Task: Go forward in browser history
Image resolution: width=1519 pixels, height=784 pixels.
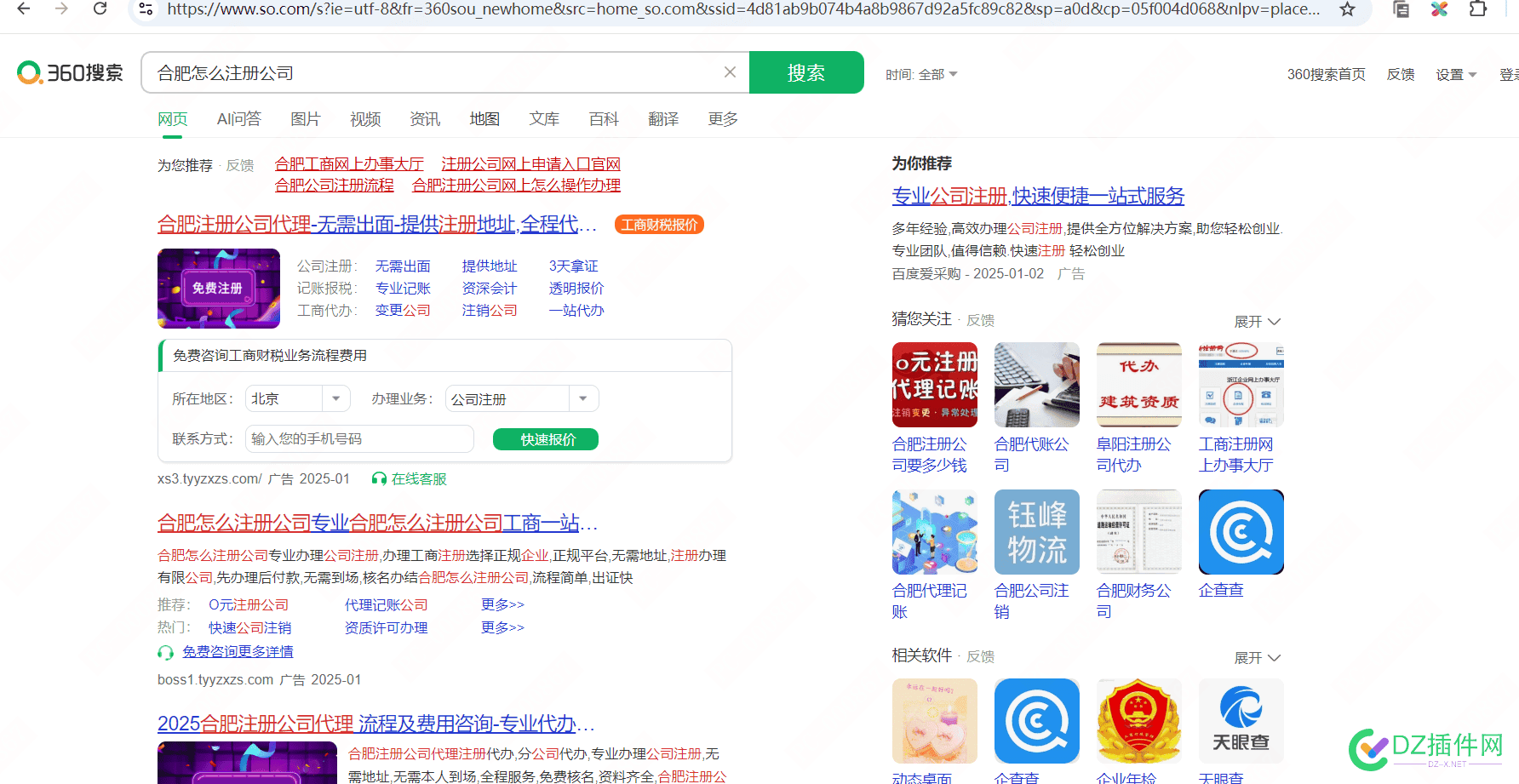Action: tap(61, 9)
